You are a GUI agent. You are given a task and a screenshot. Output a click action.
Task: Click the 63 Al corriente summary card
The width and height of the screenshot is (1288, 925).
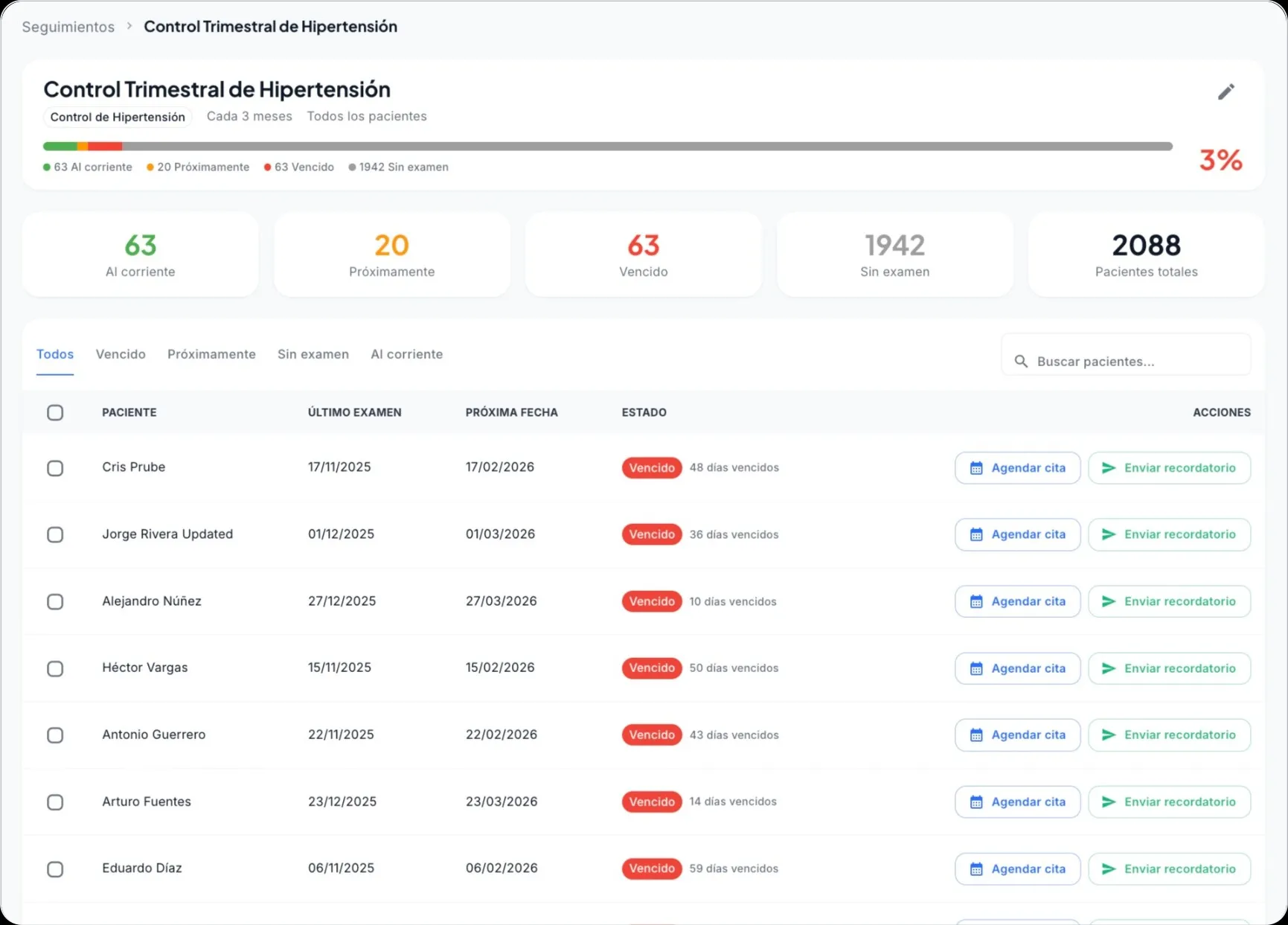[141, 255]
